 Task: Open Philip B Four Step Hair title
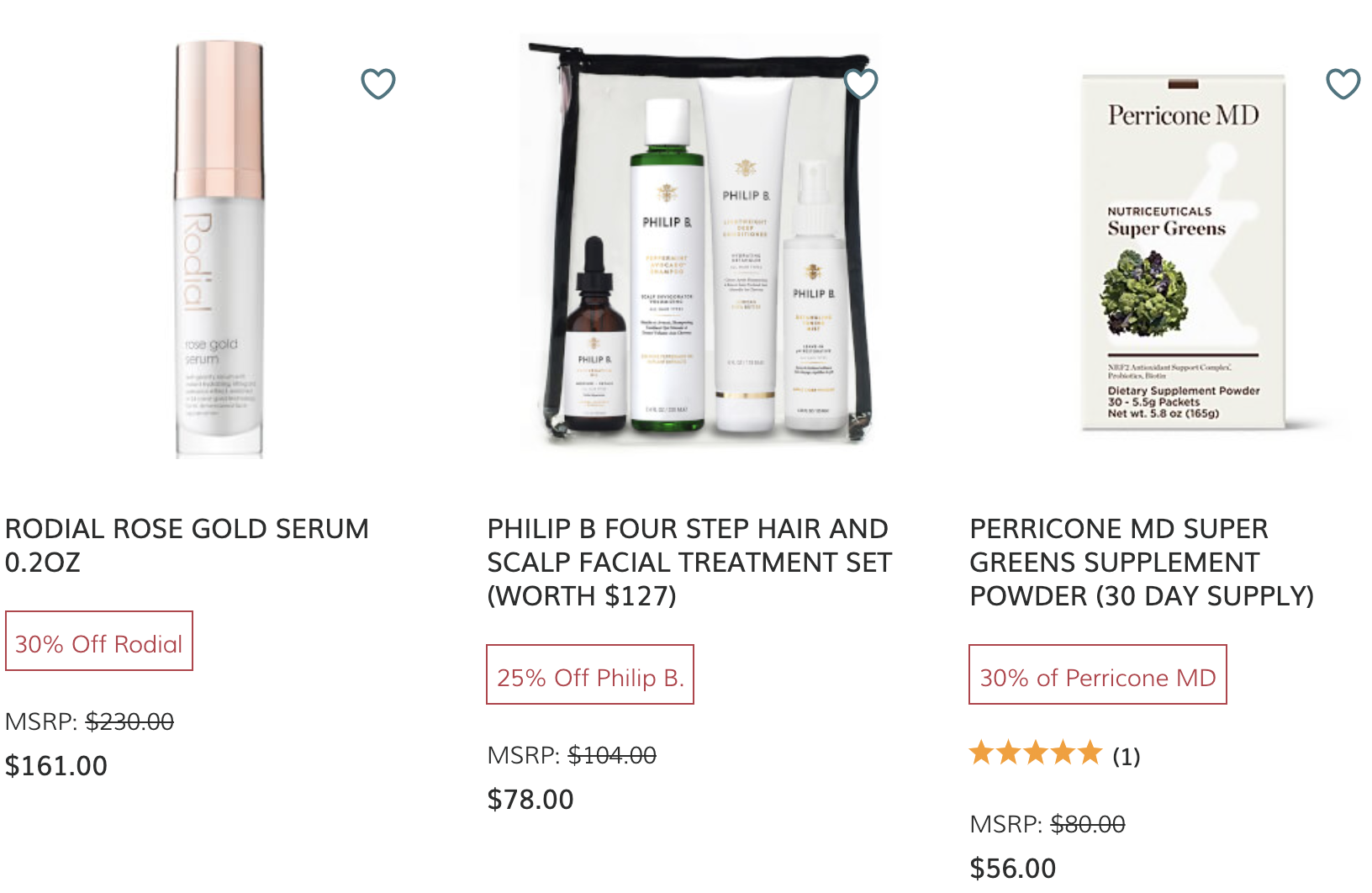click(689, 562)
